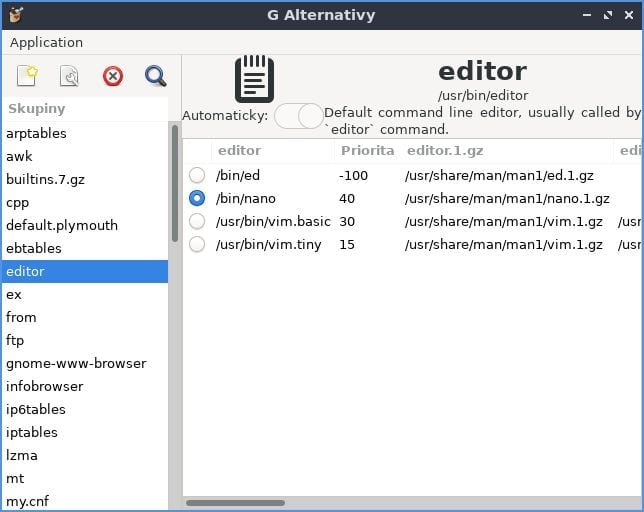Sort by Priorita column header
This screenshot has height=512, width=644.
click(x=367, y=151)
